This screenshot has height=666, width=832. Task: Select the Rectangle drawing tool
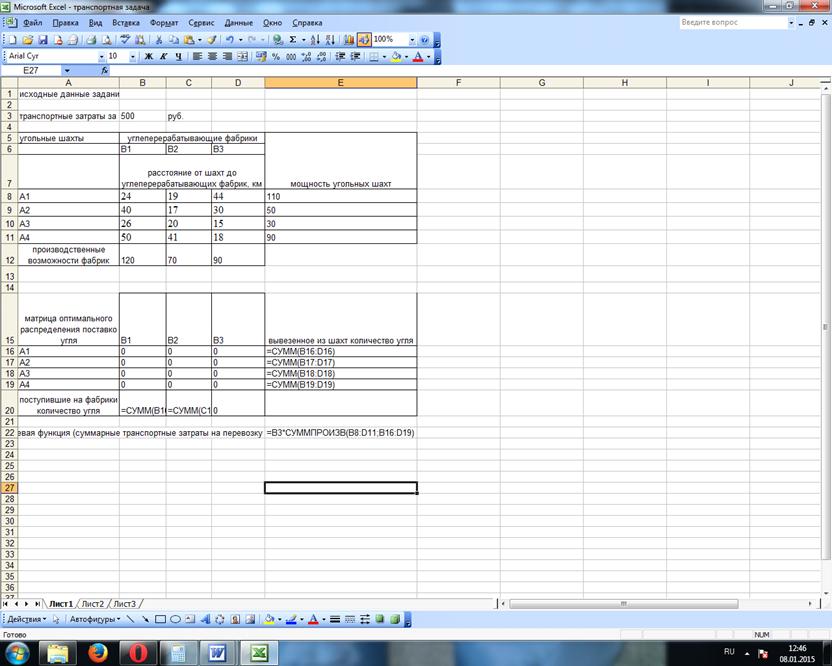tap(160, 620)
